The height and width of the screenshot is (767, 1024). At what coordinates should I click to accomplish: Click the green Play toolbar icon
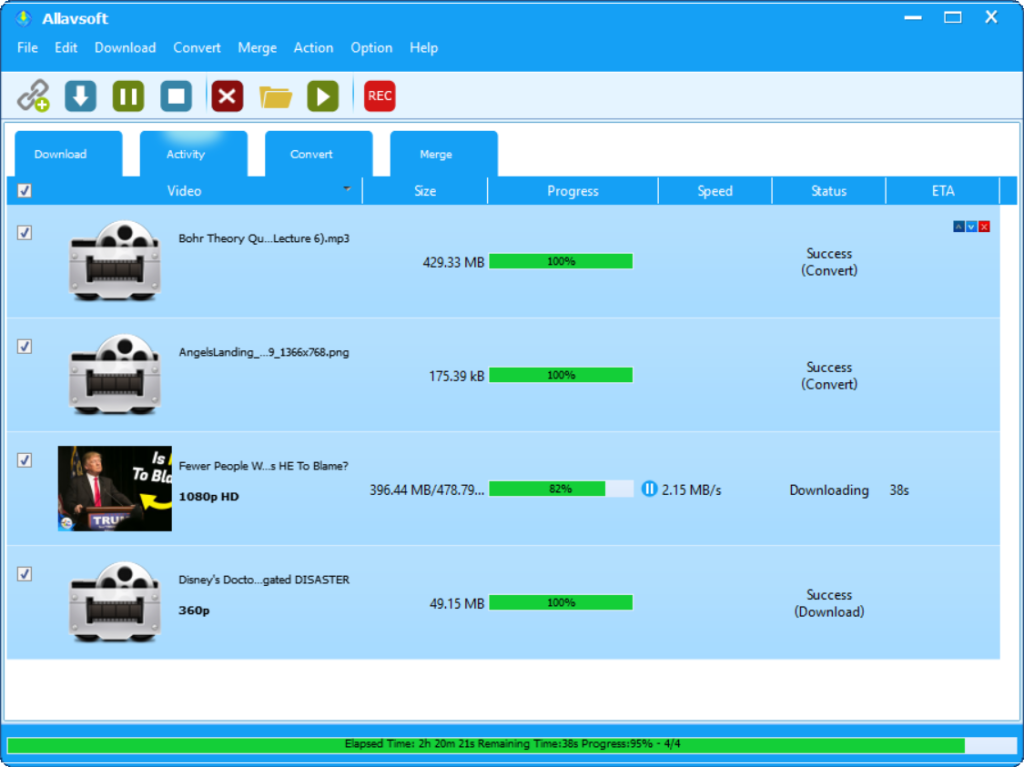[322, 95]
